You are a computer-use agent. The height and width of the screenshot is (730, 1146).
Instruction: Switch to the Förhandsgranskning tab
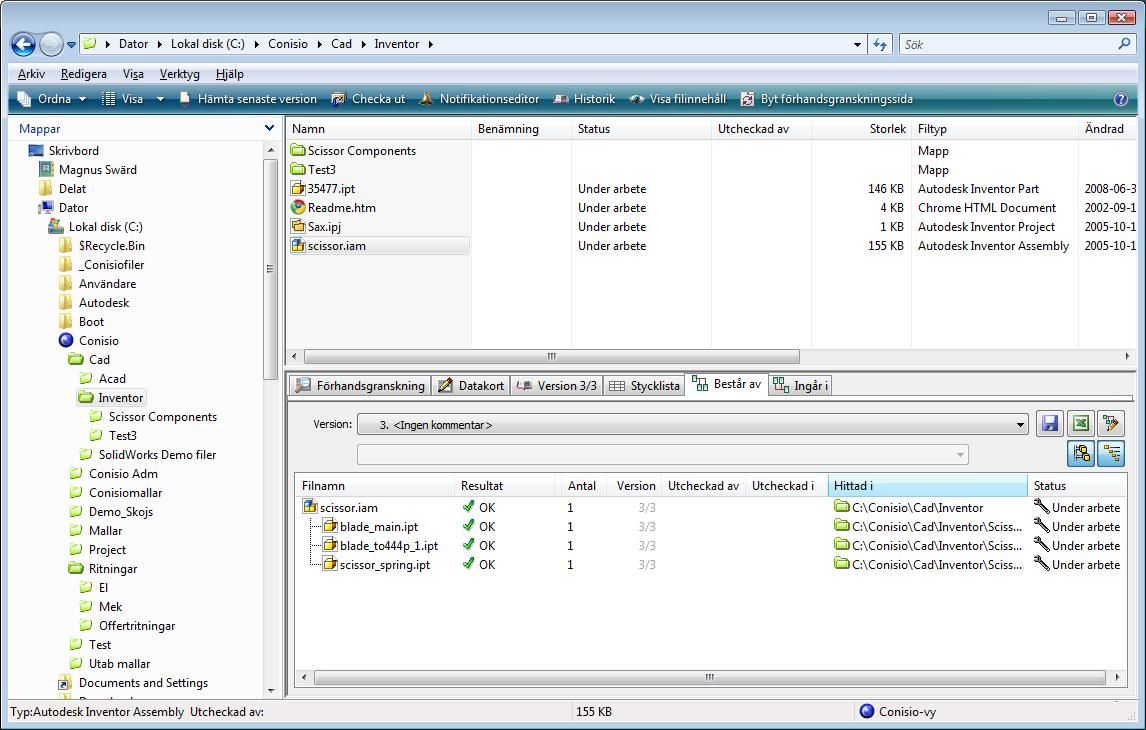point(360,385)
